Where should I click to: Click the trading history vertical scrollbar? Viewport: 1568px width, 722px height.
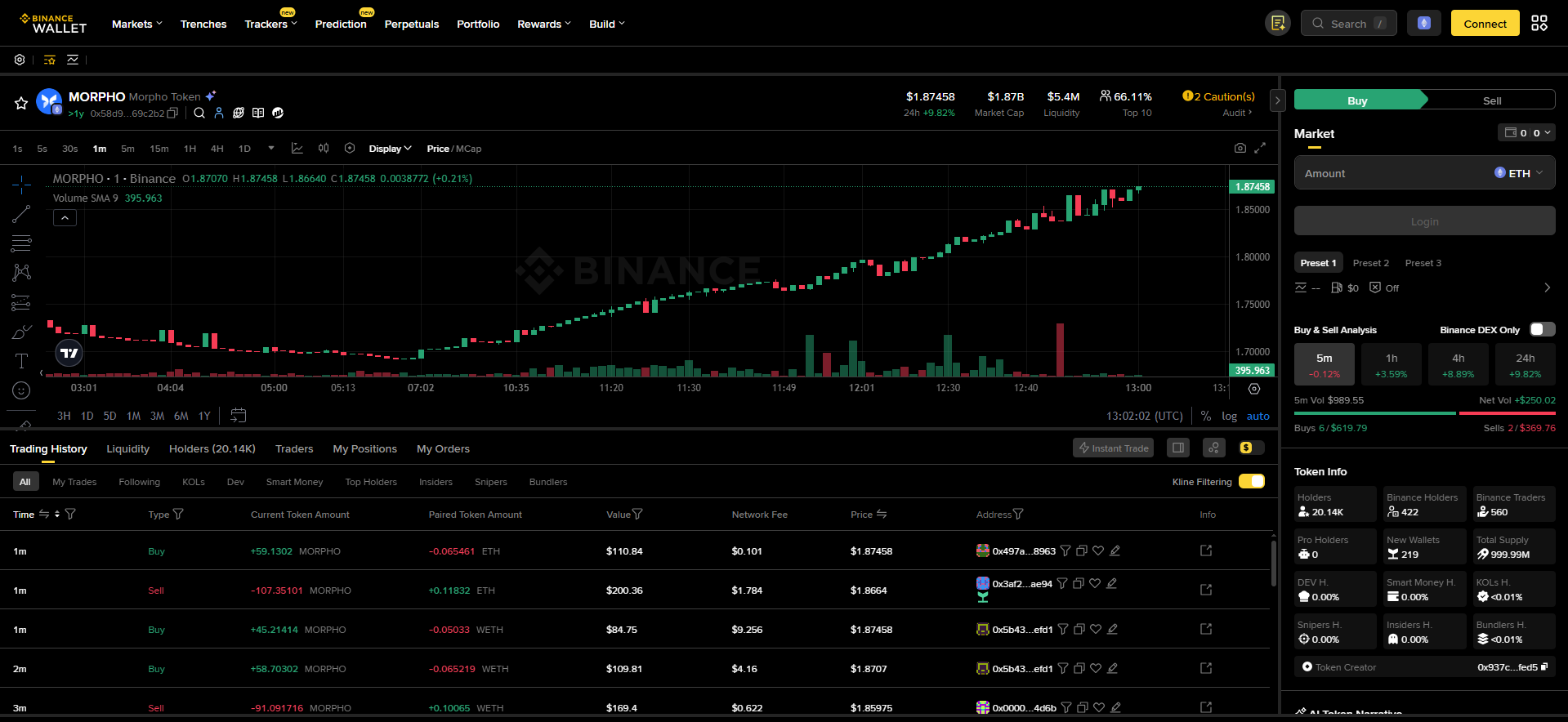tap(1273, 562)
